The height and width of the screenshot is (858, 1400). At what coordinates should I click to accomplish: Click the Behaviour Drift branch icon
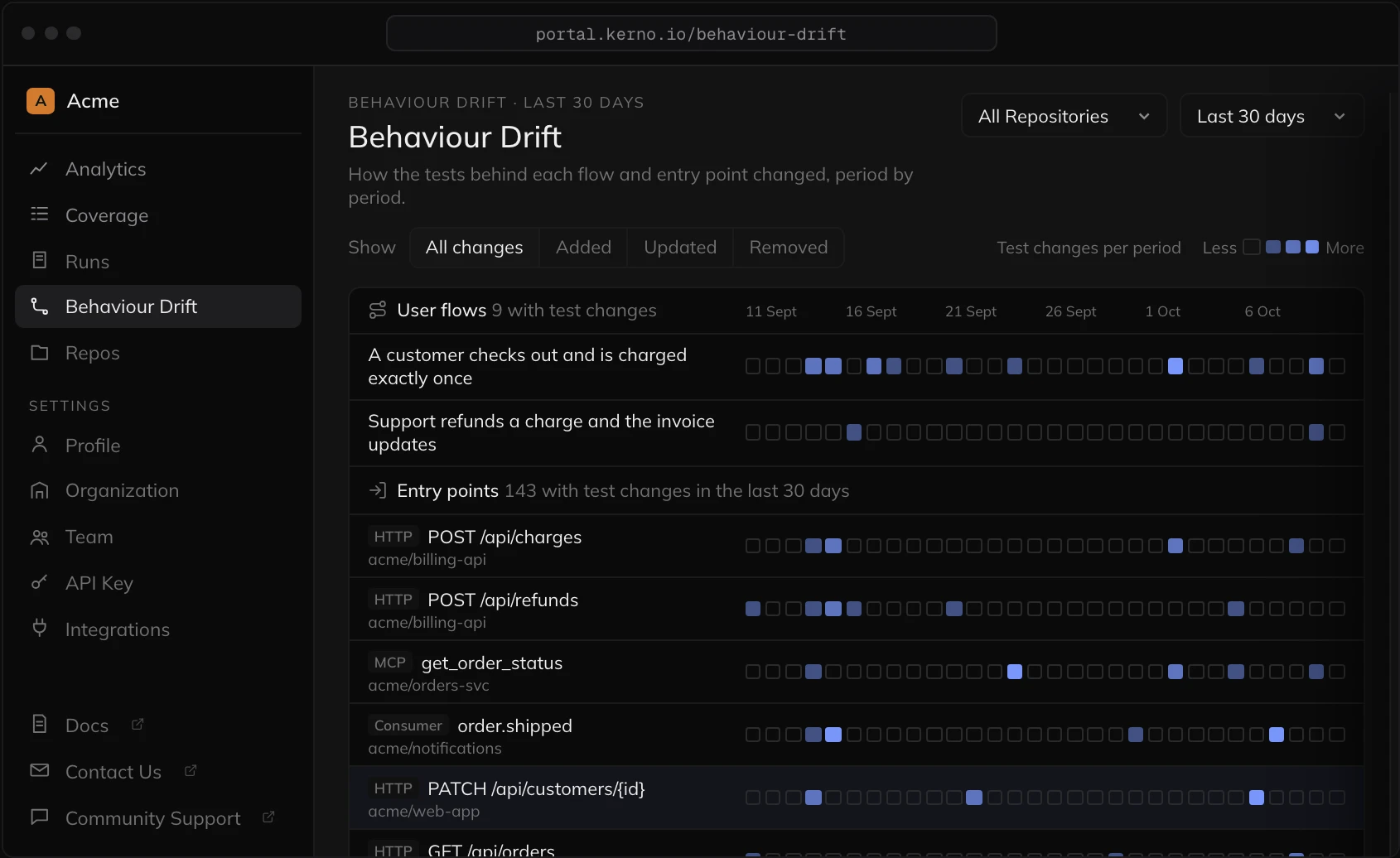[x=39, y=306]
